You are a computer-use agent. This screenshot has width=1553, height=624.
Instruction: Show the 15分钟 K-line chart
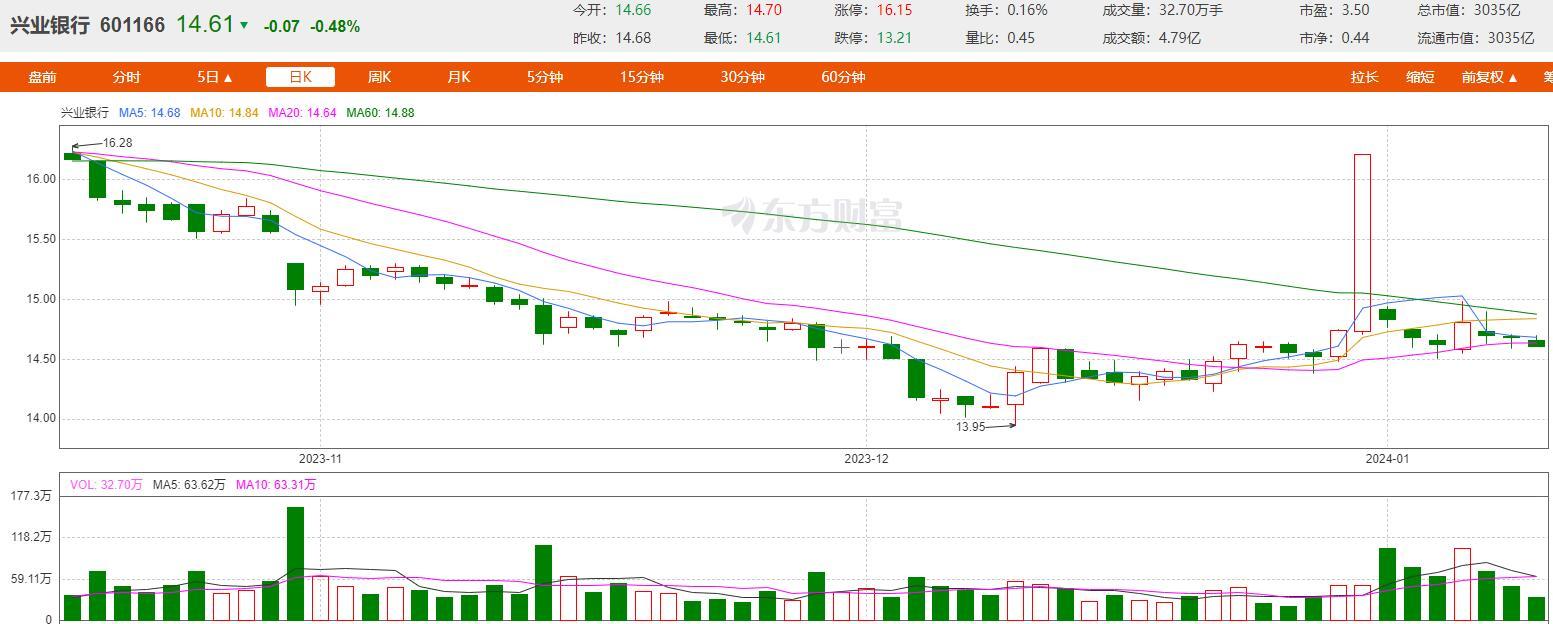(x=641, y=77)
